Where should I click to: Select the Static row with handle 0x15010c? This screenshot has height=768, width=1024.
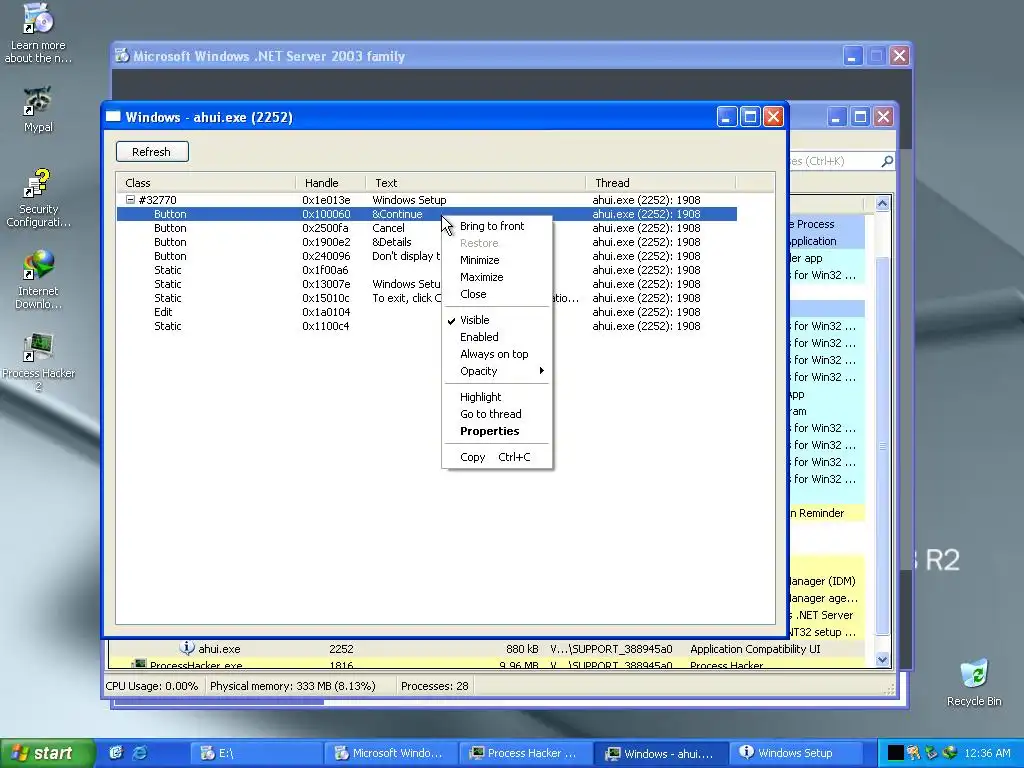pos(426,298)
